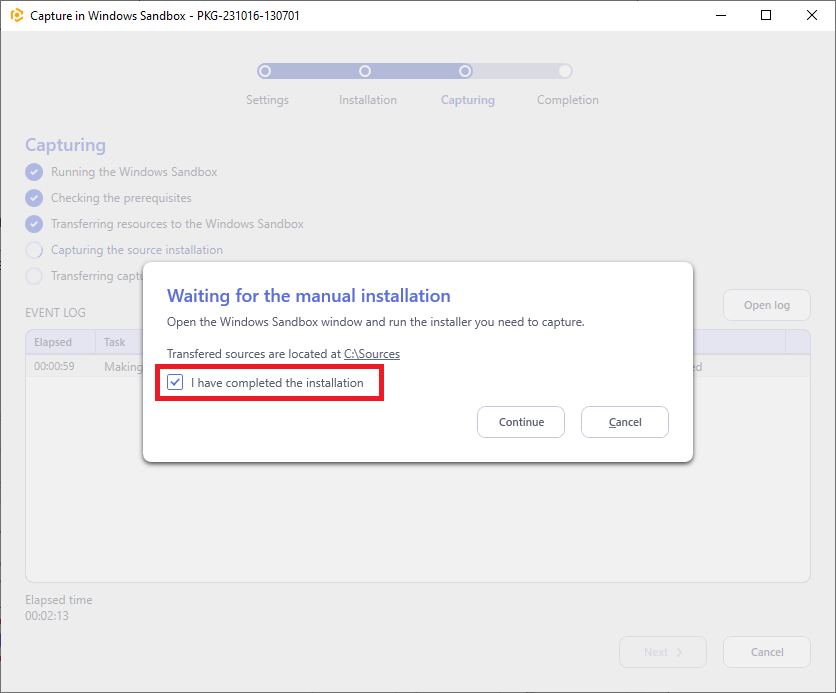Click the Settings step label

click(267, 100)
